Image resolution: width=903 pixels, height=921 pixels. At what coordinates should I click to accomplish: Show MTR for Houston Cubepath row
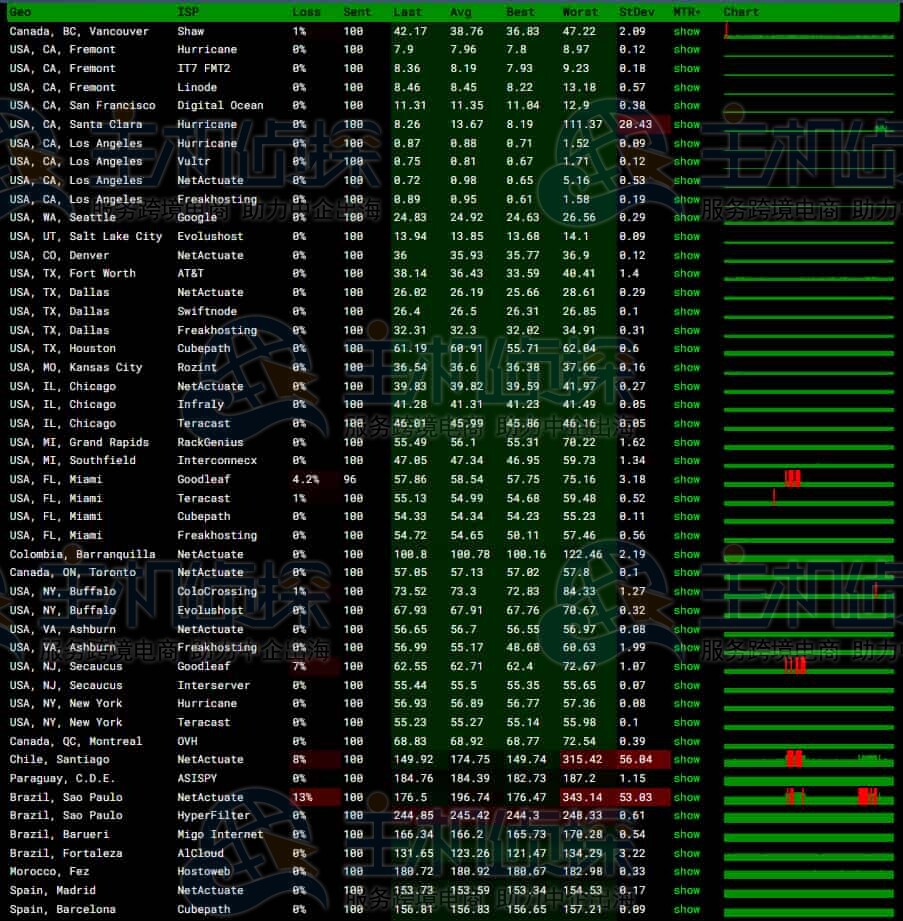pos(687,349)
